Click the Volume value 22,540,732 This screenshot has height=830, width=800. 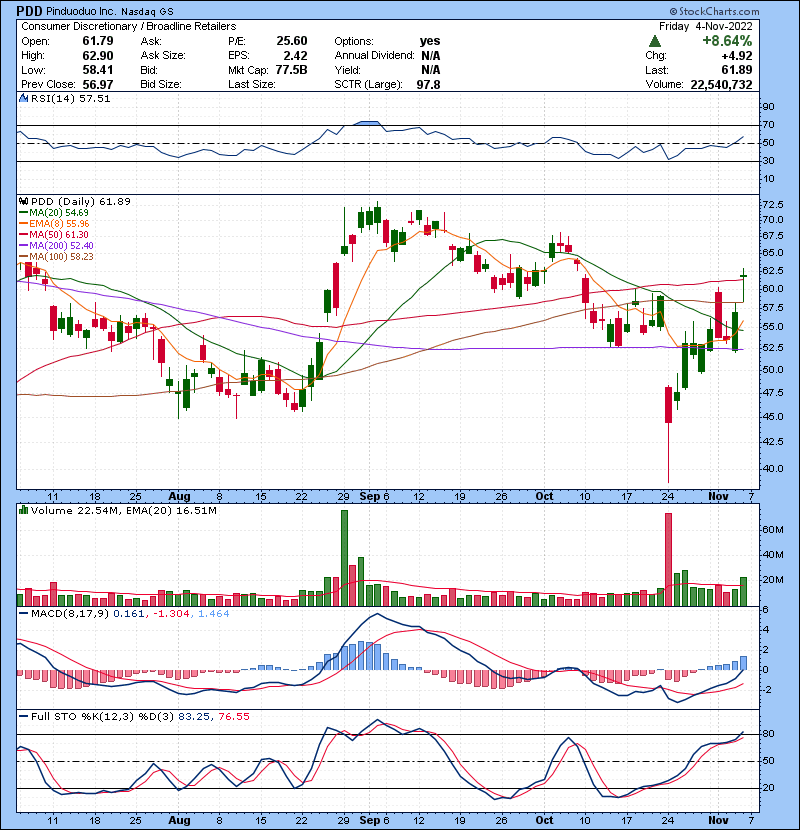[x=721, y=84]
